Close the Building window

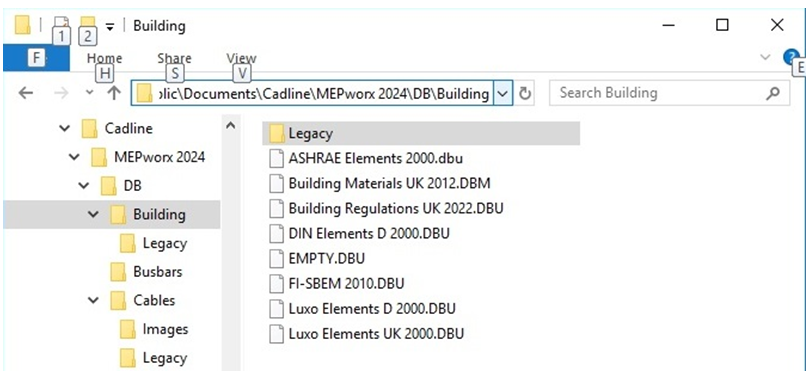point(777,25)
